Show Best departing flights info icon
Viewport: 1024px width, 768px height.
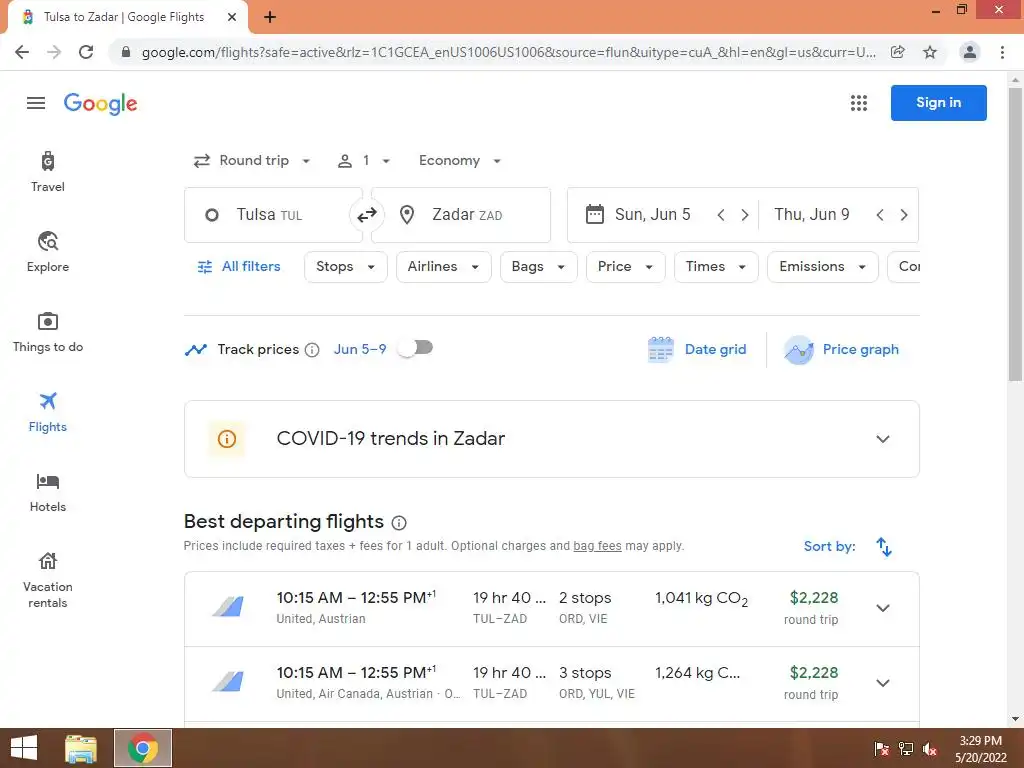point(399,522)
